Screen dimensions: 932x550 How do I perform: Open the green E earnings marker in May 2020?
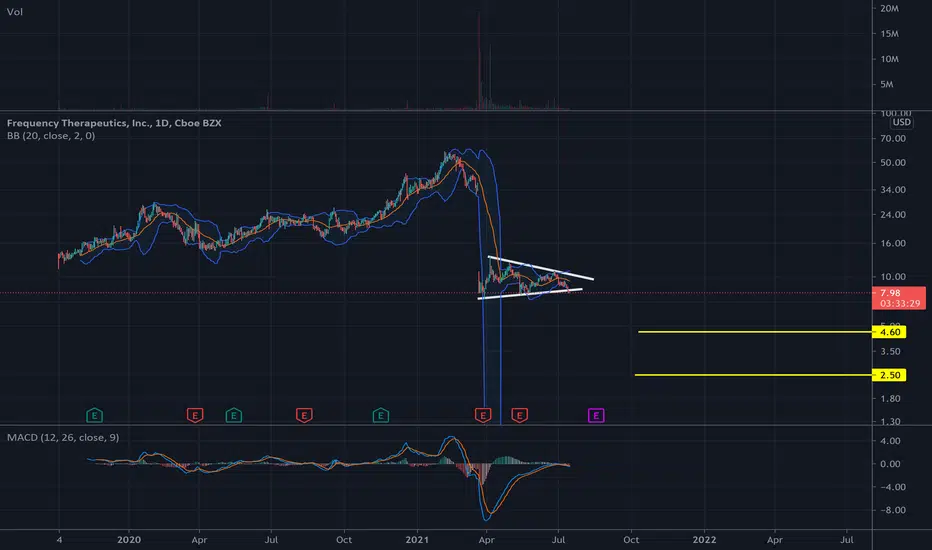point(234,416)
